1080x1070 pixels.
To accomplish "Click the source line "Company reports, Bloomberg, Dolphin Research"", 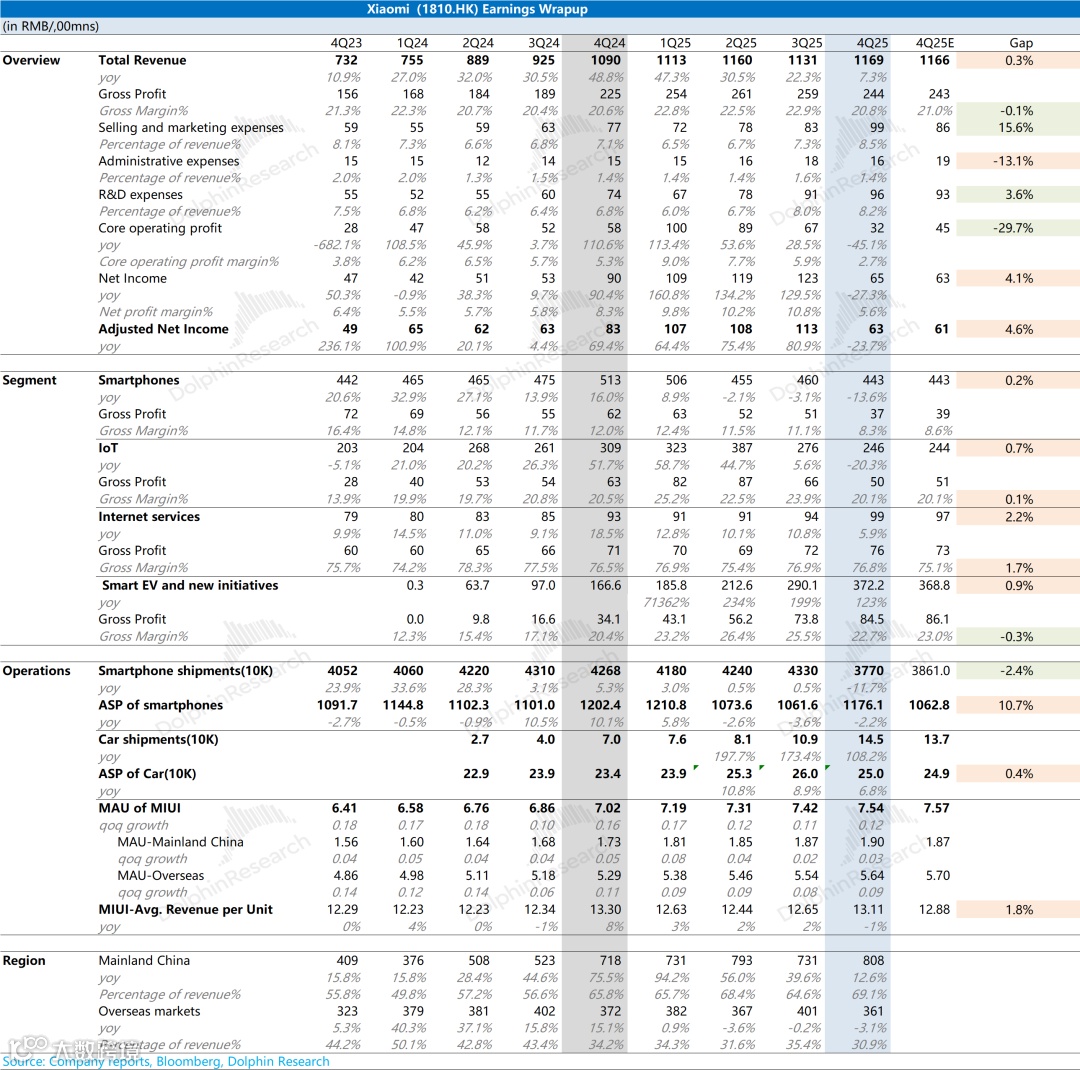I will tap(189, 1062).
